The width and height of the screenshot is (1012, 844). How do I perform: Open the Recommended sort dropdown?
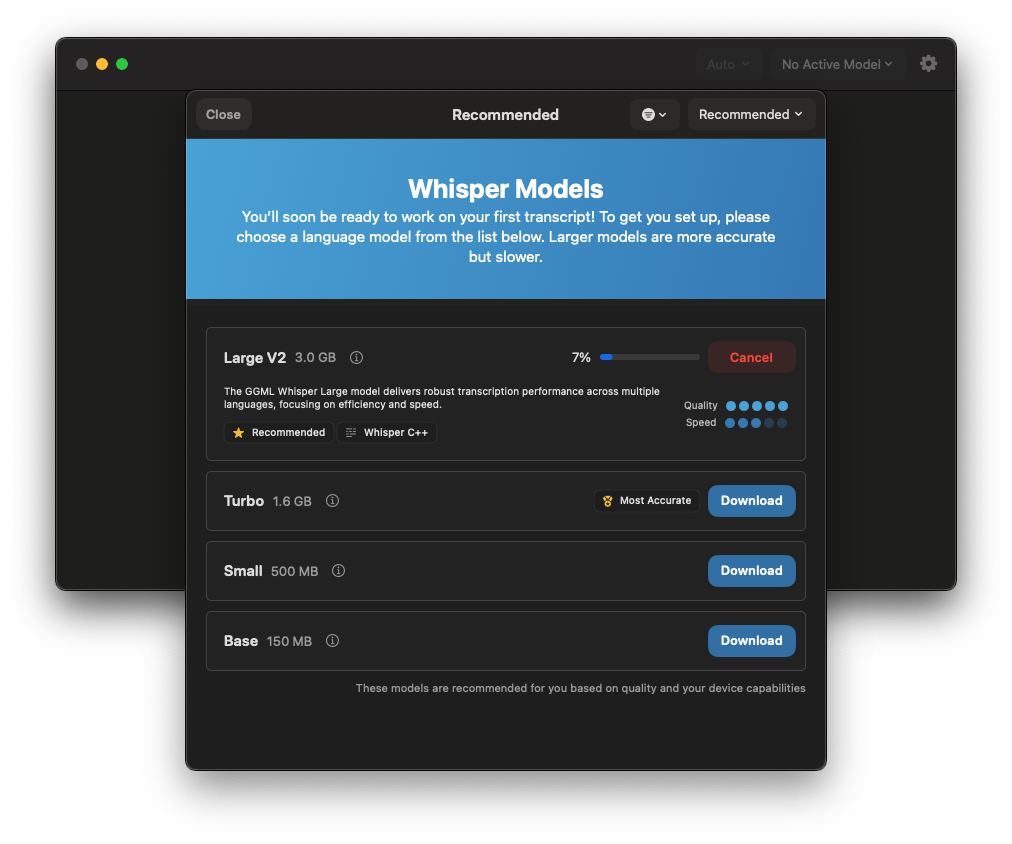point(751,114)
